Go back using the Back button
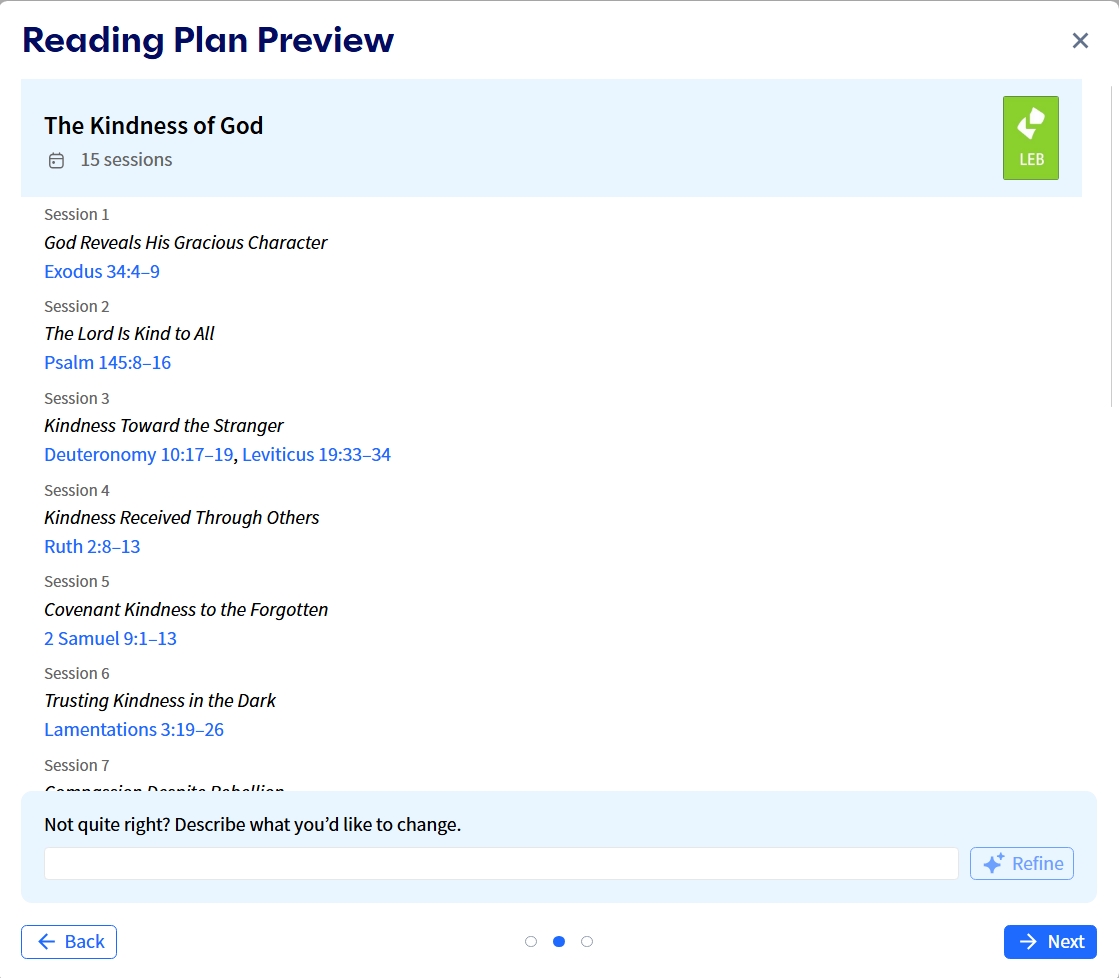The image size is (1119, 978). (x=69, y=942)
